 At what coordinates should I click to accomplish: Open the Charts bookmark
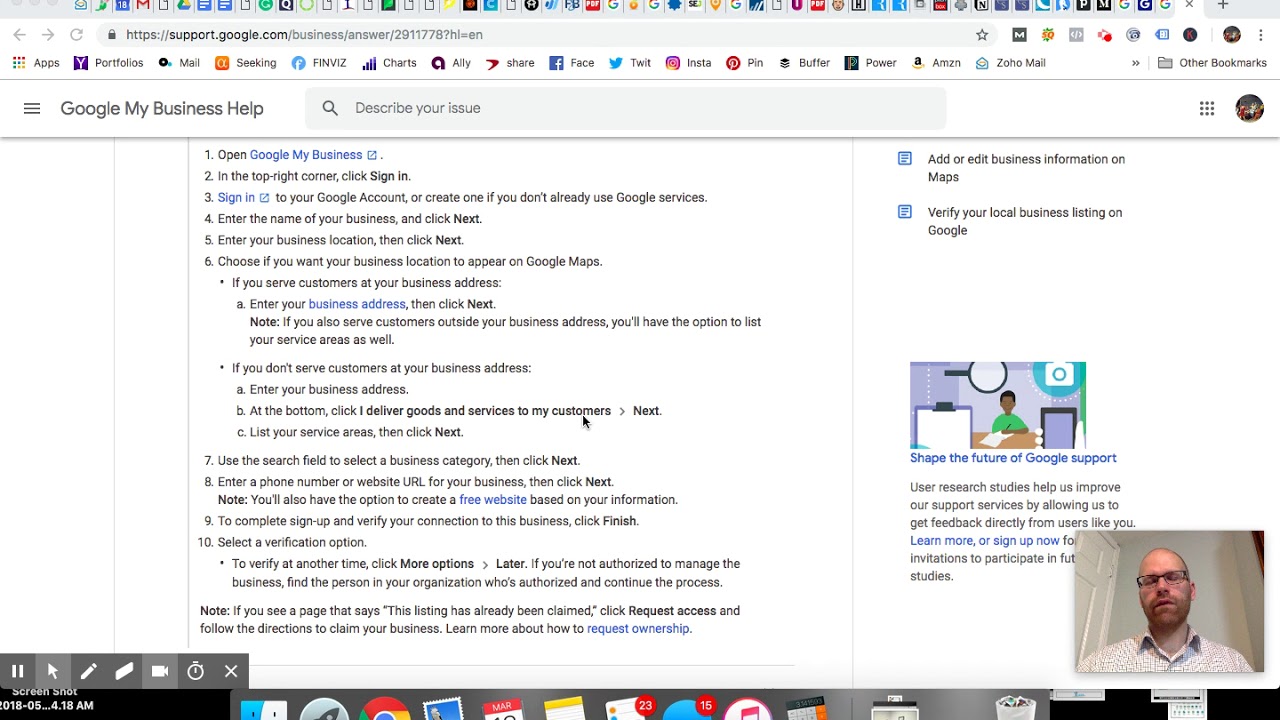coord(389,63)
